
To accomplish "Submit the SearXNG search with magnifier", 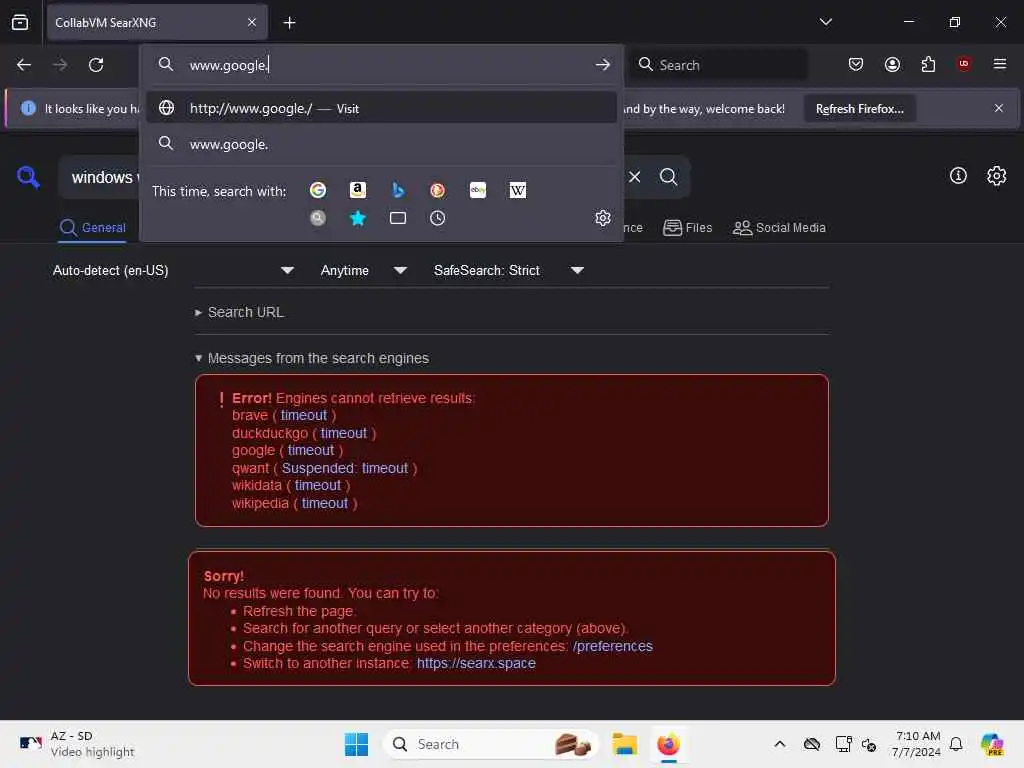I will click(x=668, y=177).
